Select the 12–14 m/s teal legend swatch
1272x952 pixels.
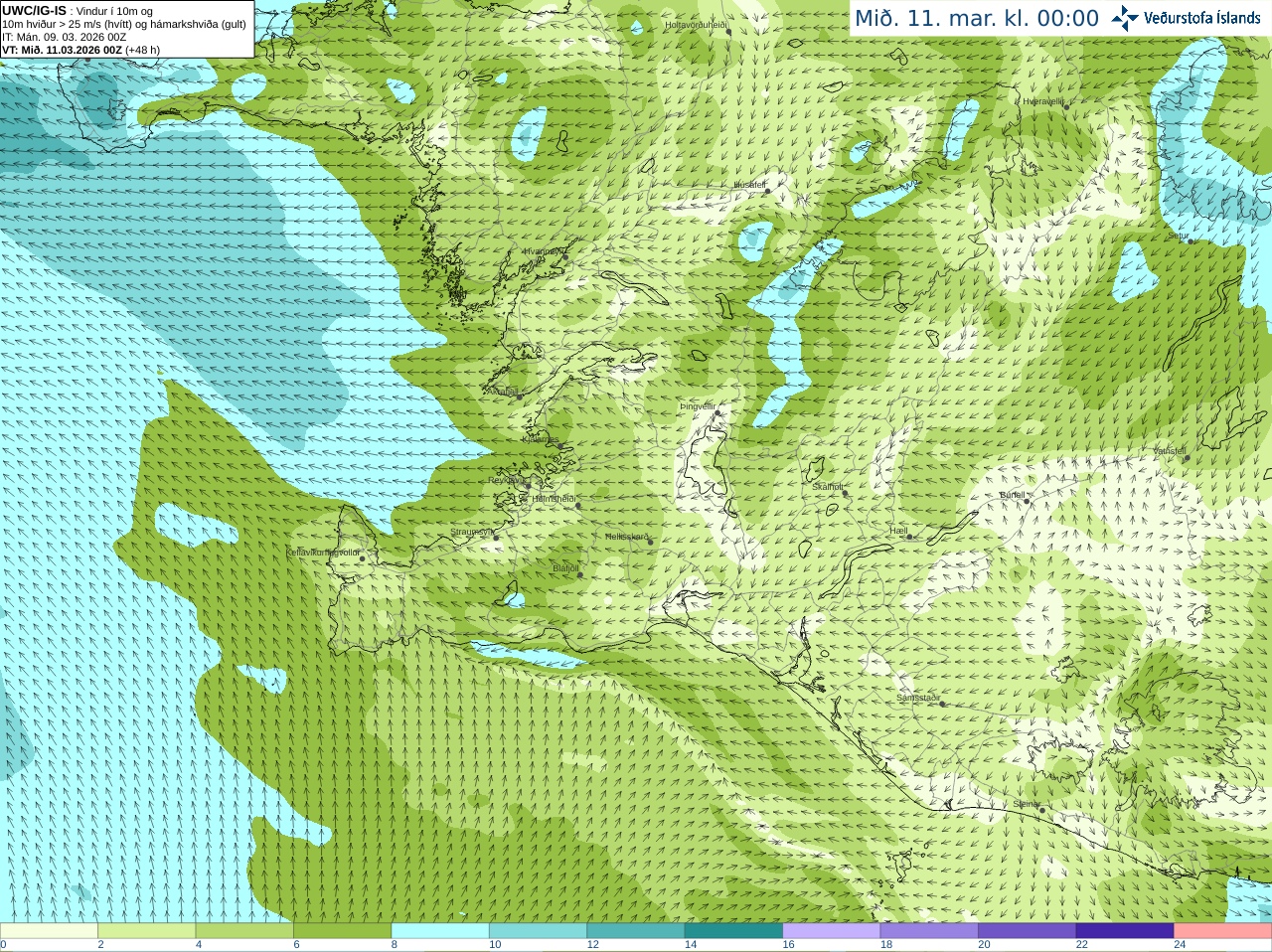tap(636, 931)
